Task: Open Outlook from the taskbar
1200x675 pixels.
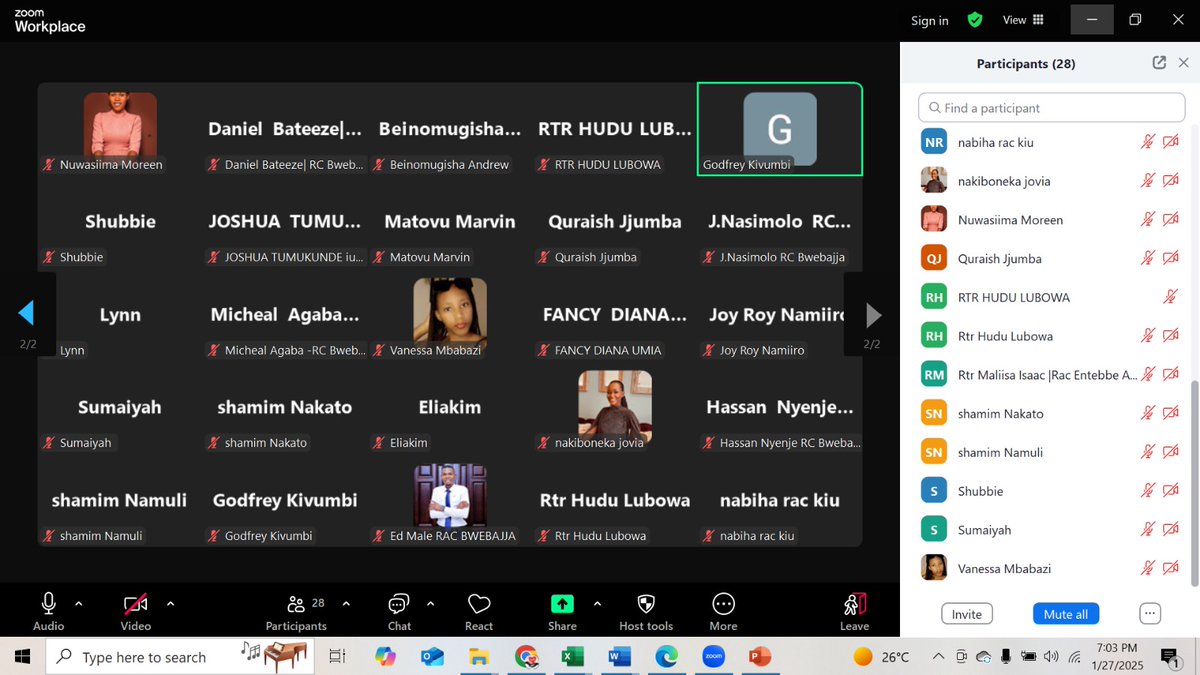Action: 432,657
